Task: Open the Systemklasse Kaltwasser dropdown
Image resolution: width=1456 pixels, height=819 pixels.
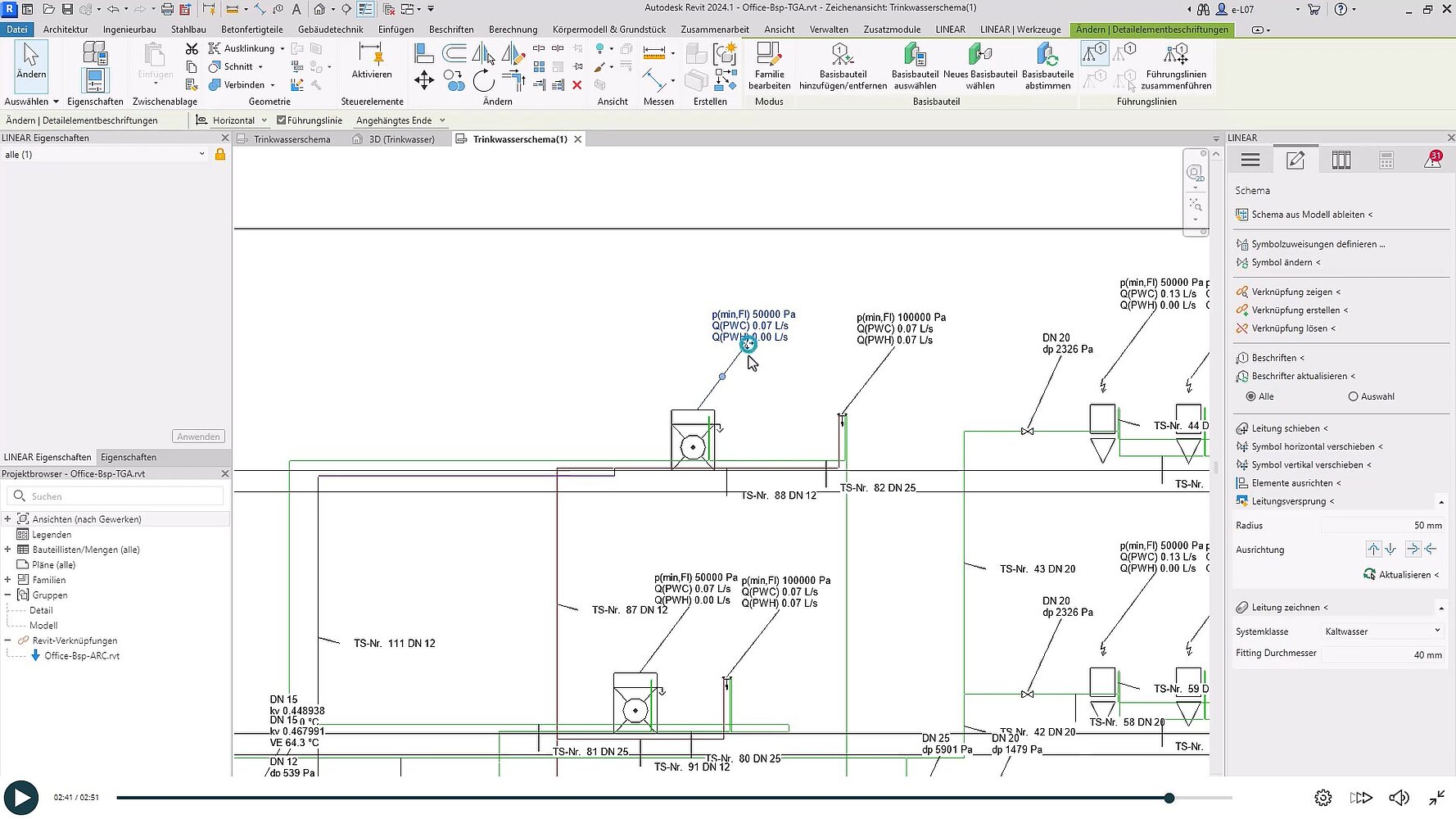Action: click(x=1382, y=631)
